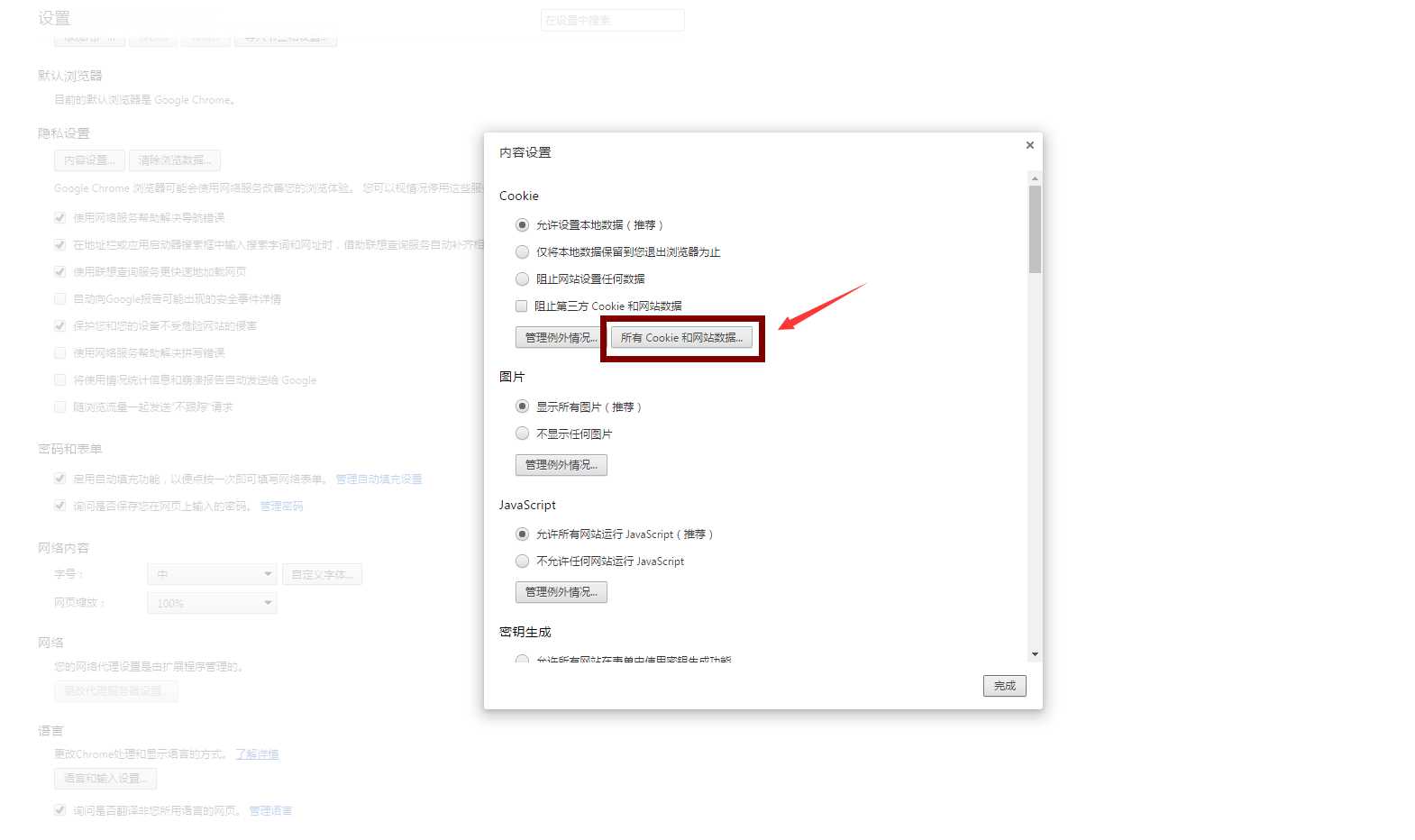
Task: Toggle 启用自动填充功能 checkbox
Action: coord(59,479)
